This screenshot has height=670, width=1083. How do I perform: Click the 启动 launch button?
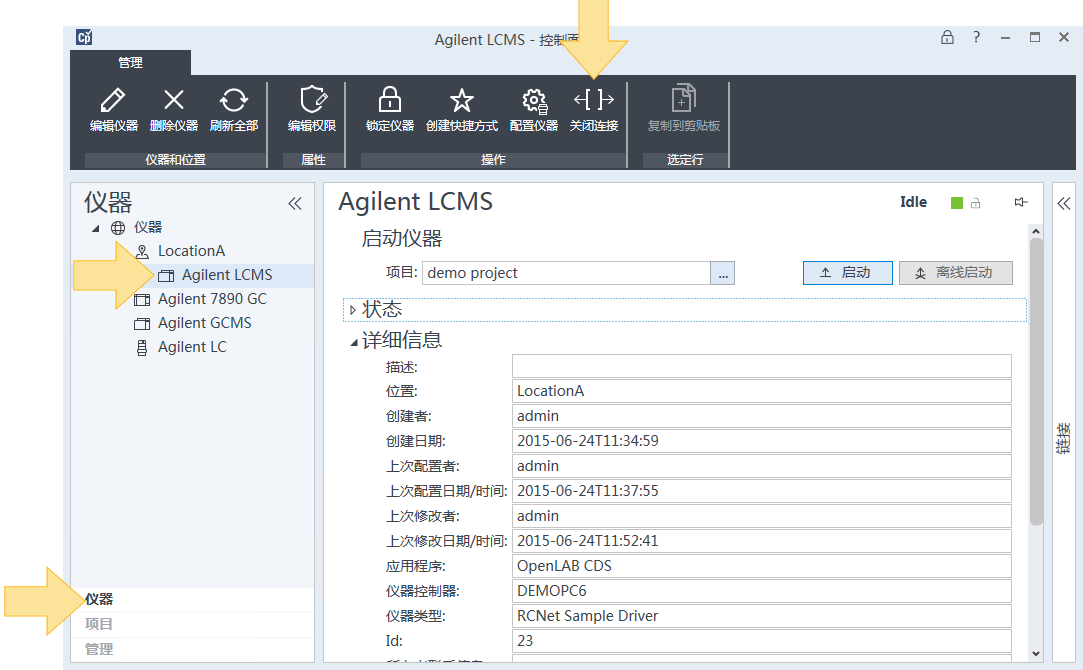(x=847, y=273)
